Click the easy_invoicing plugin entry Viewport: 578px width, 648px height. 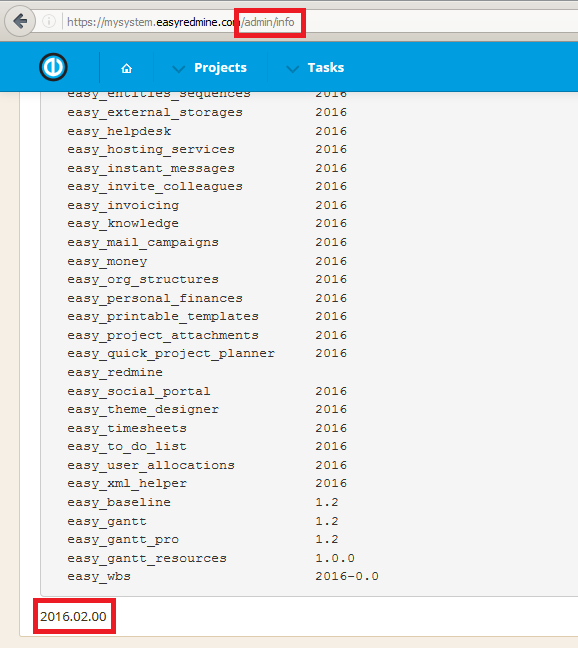coord(123,205)
